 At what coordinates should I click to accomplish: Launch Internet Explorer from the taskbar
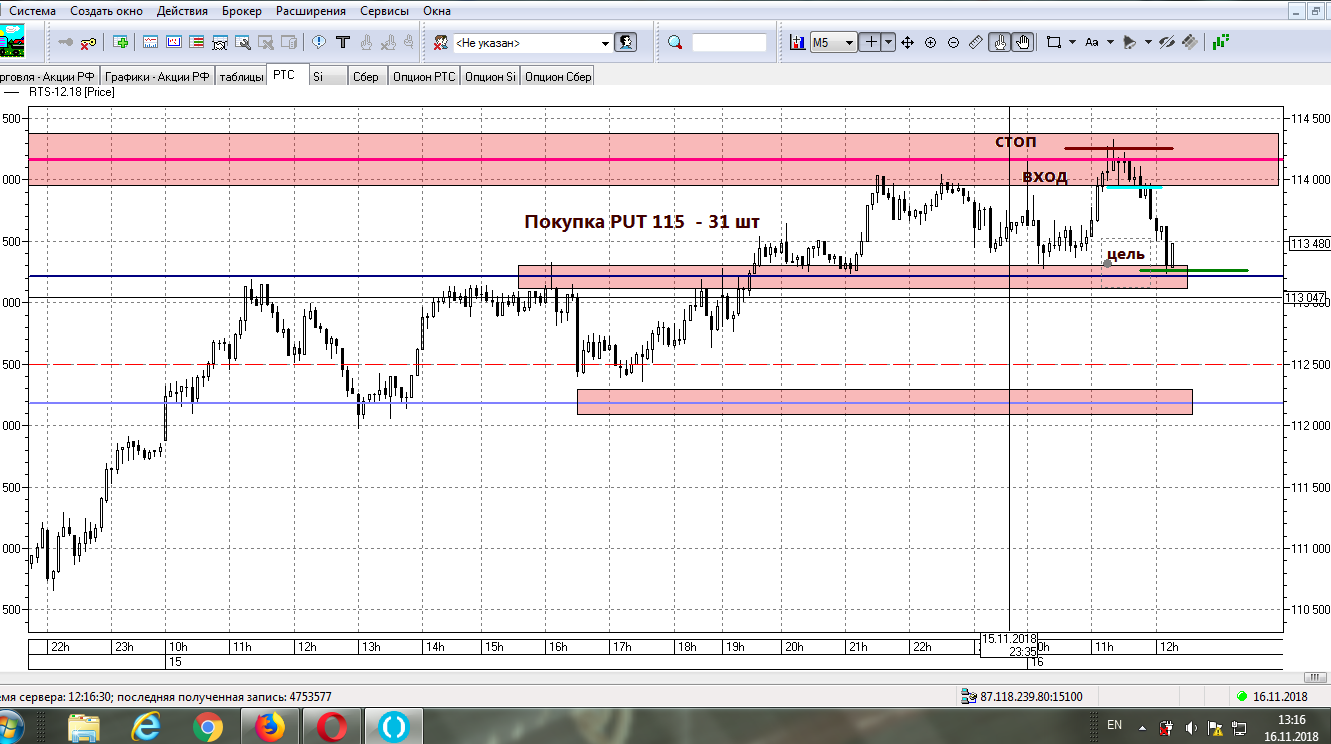point(146,727)
